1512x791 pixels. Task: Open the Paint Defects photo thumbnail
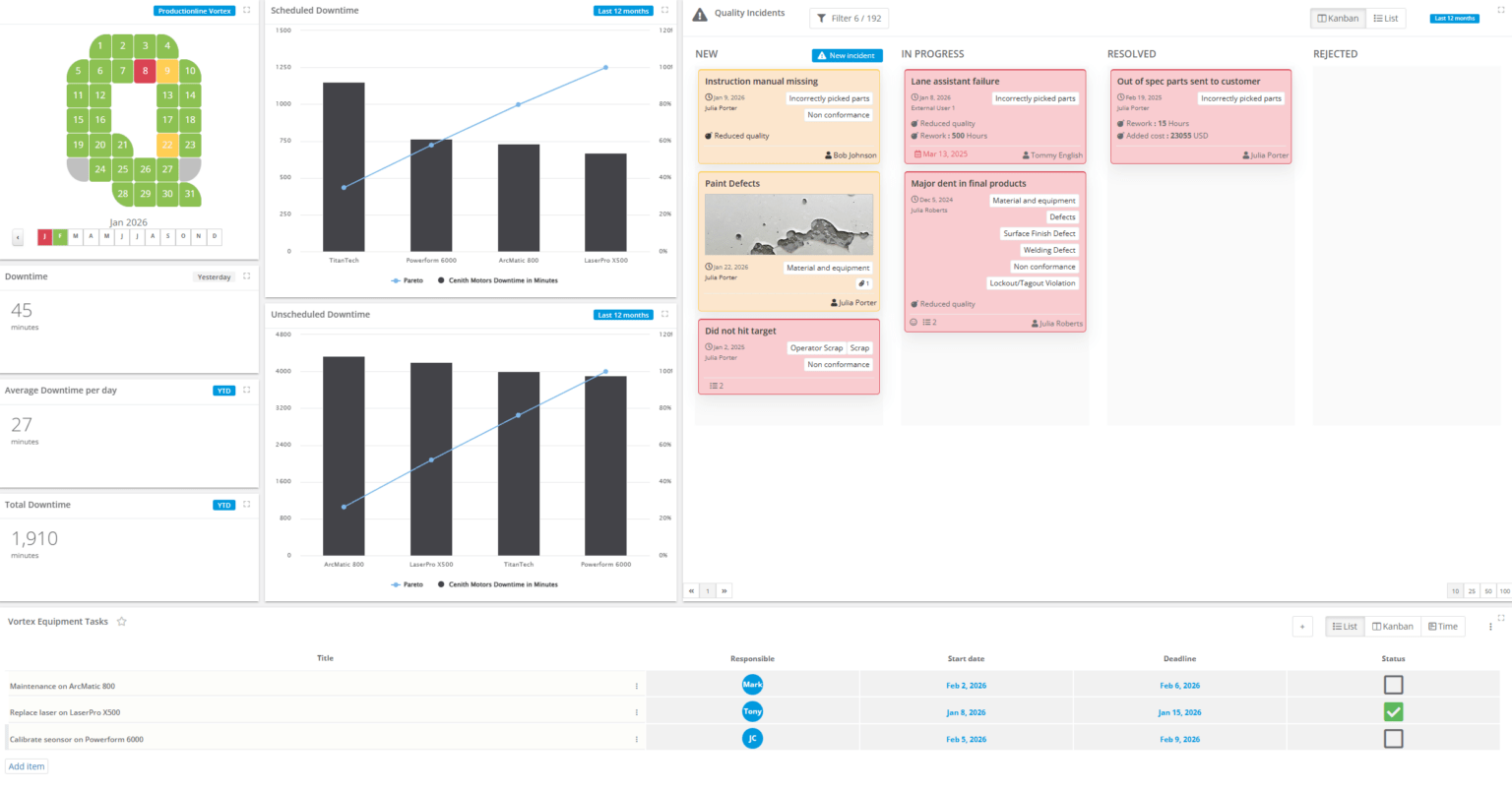788,224
